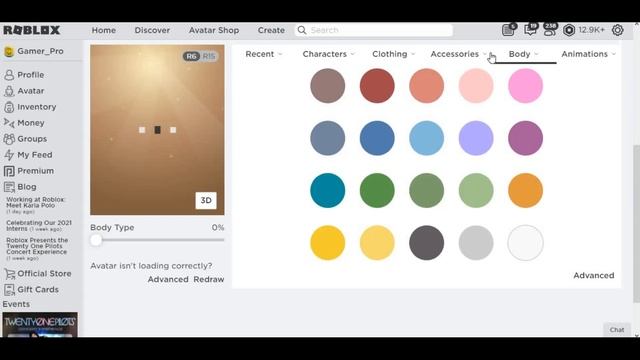This screenshot has height=360, width=640.
Task: Expand the Characters dropdown
Action: 329,54
